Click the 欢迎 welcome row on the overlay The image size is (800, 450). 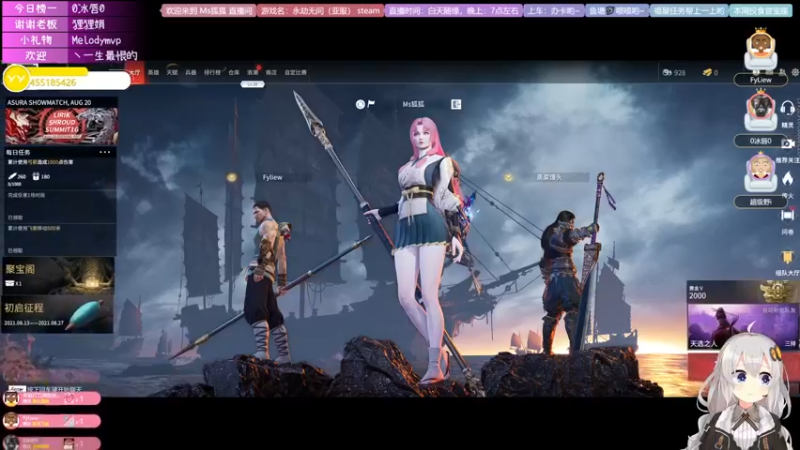(x=70, y=55)
